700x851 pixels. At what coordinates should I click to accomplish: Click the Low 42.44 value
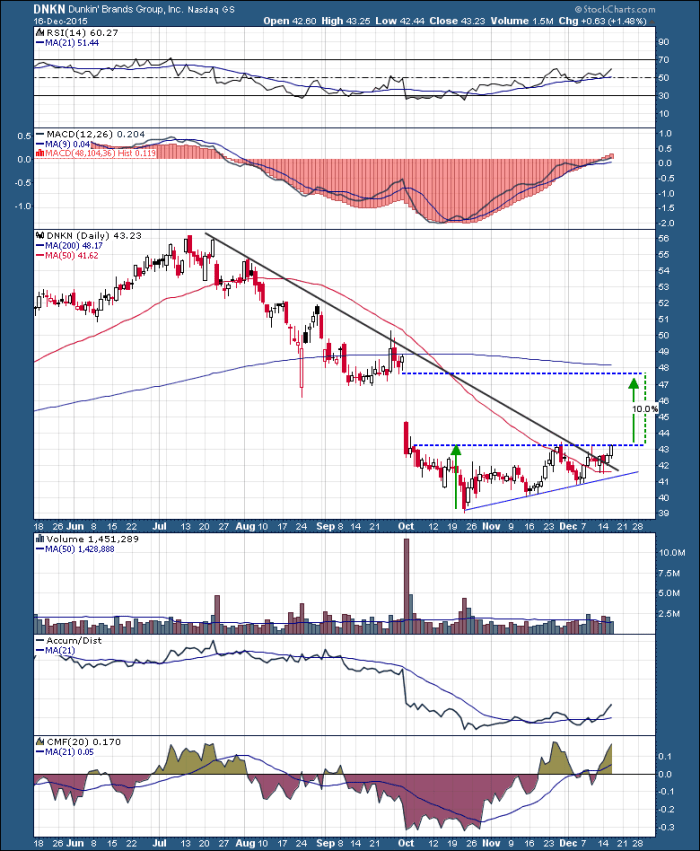pyautogui.click(x=399, y=21)
